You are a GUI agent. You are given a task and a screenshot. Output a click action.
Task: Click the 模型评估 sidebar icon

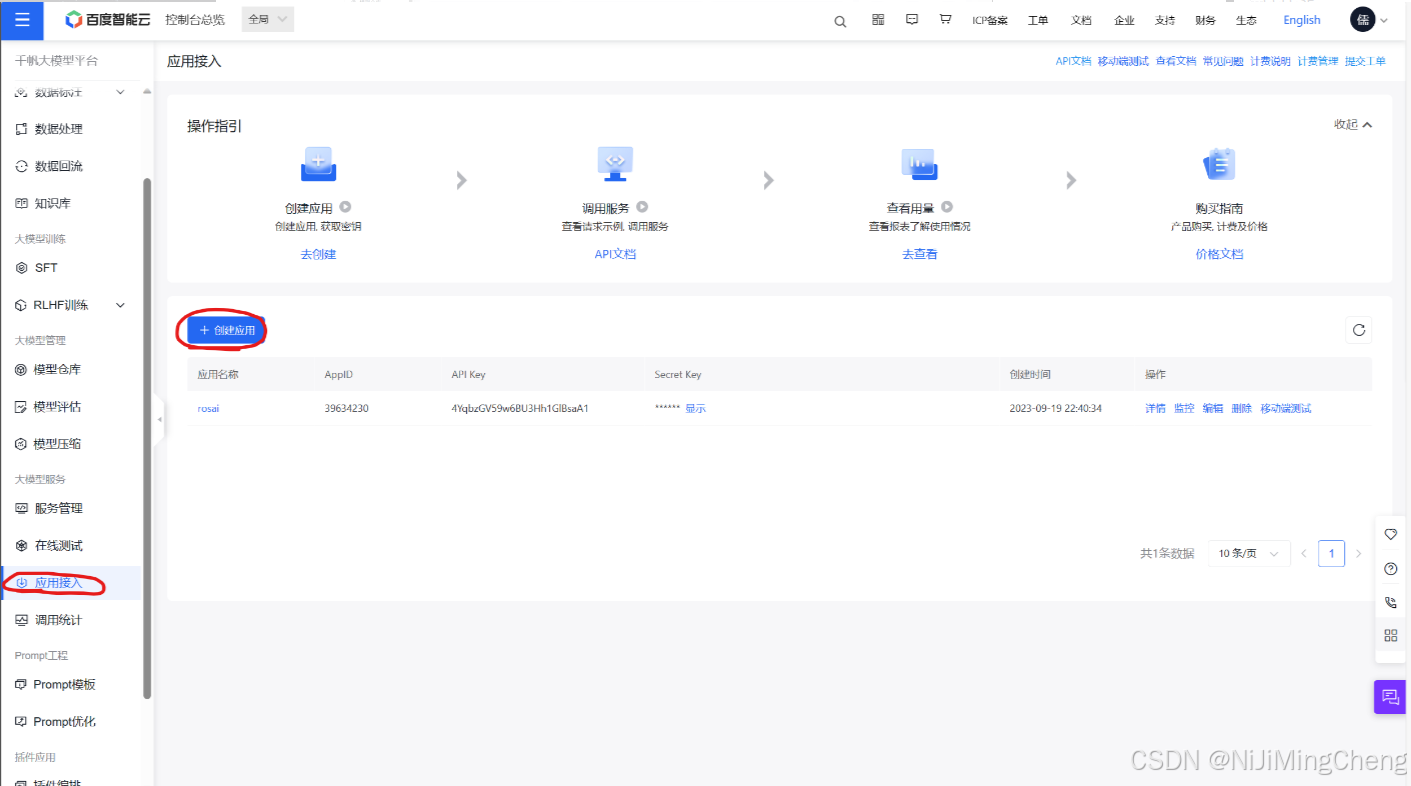click(x=22, y=407)
